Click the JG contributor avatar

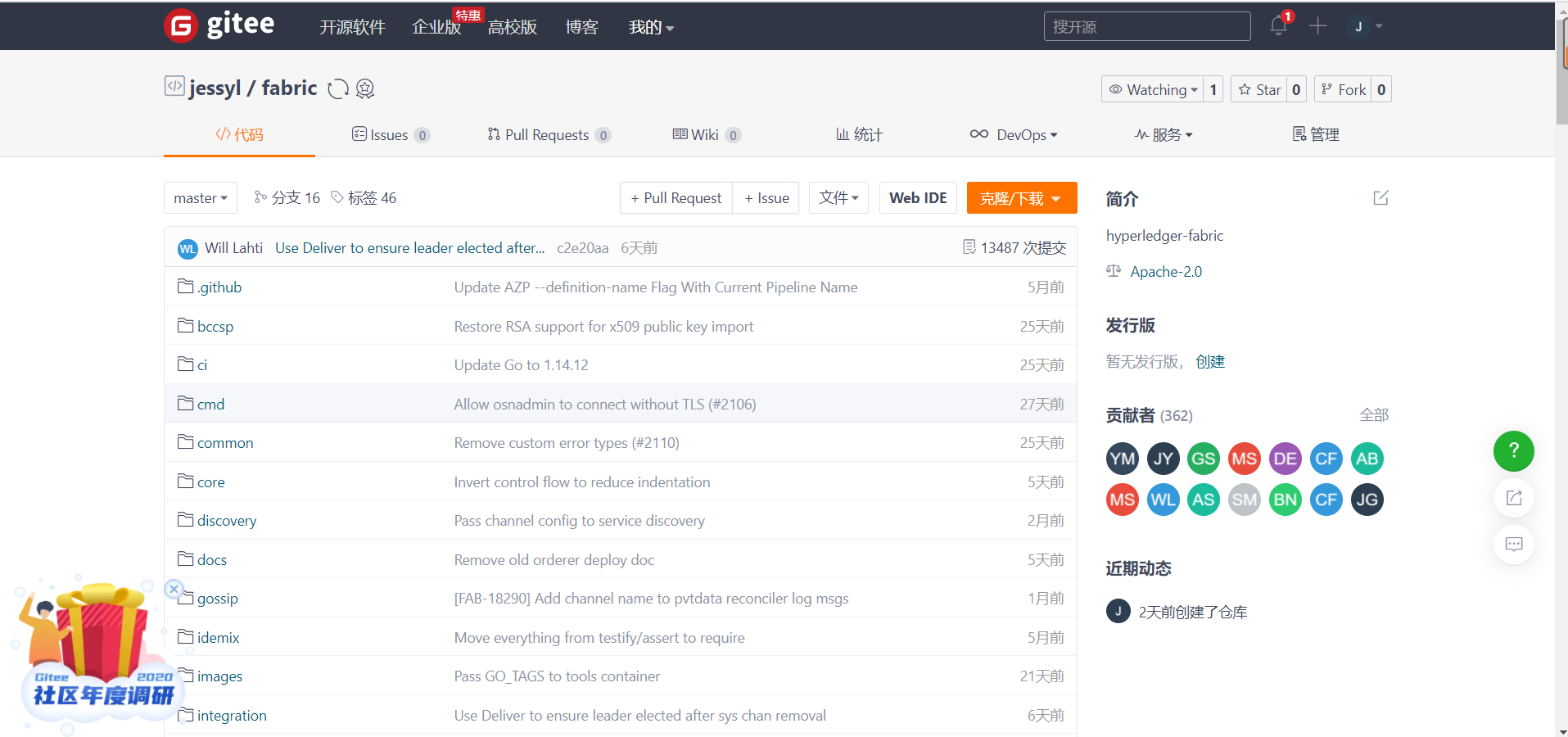pyautogui.click(x=1367, y=500)
